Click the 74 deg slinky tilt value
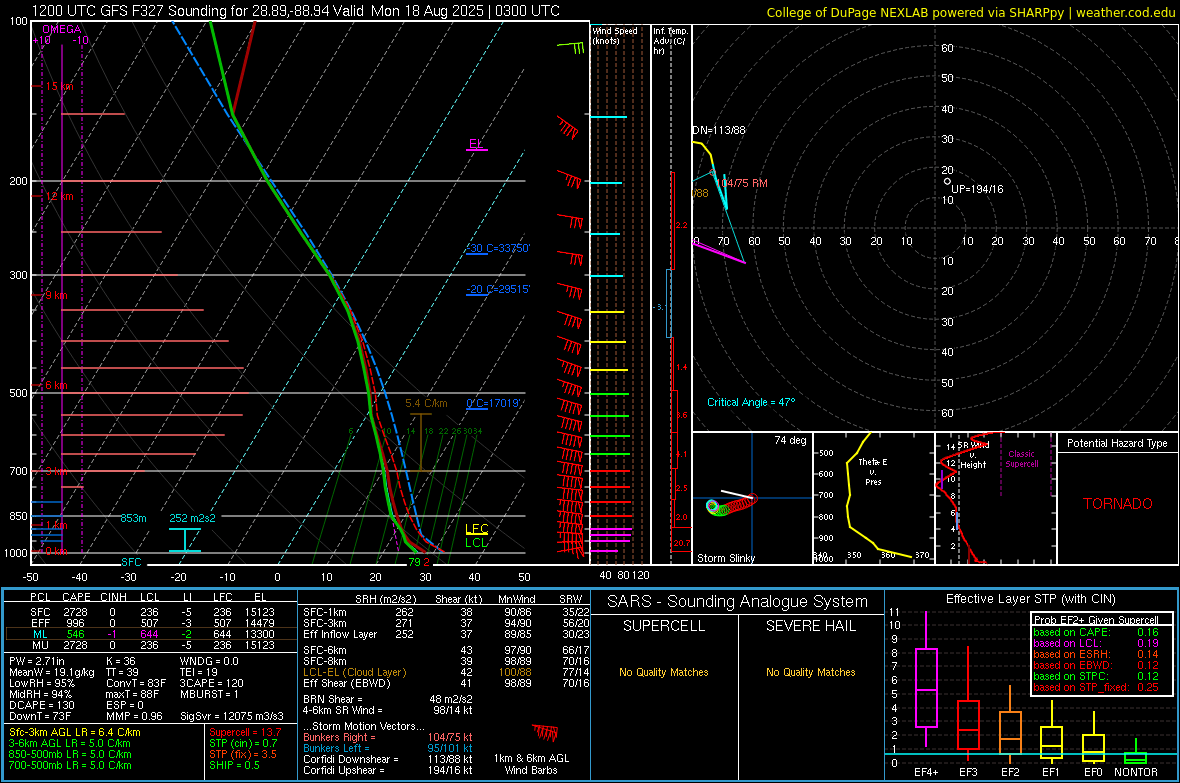 [790, 440]
